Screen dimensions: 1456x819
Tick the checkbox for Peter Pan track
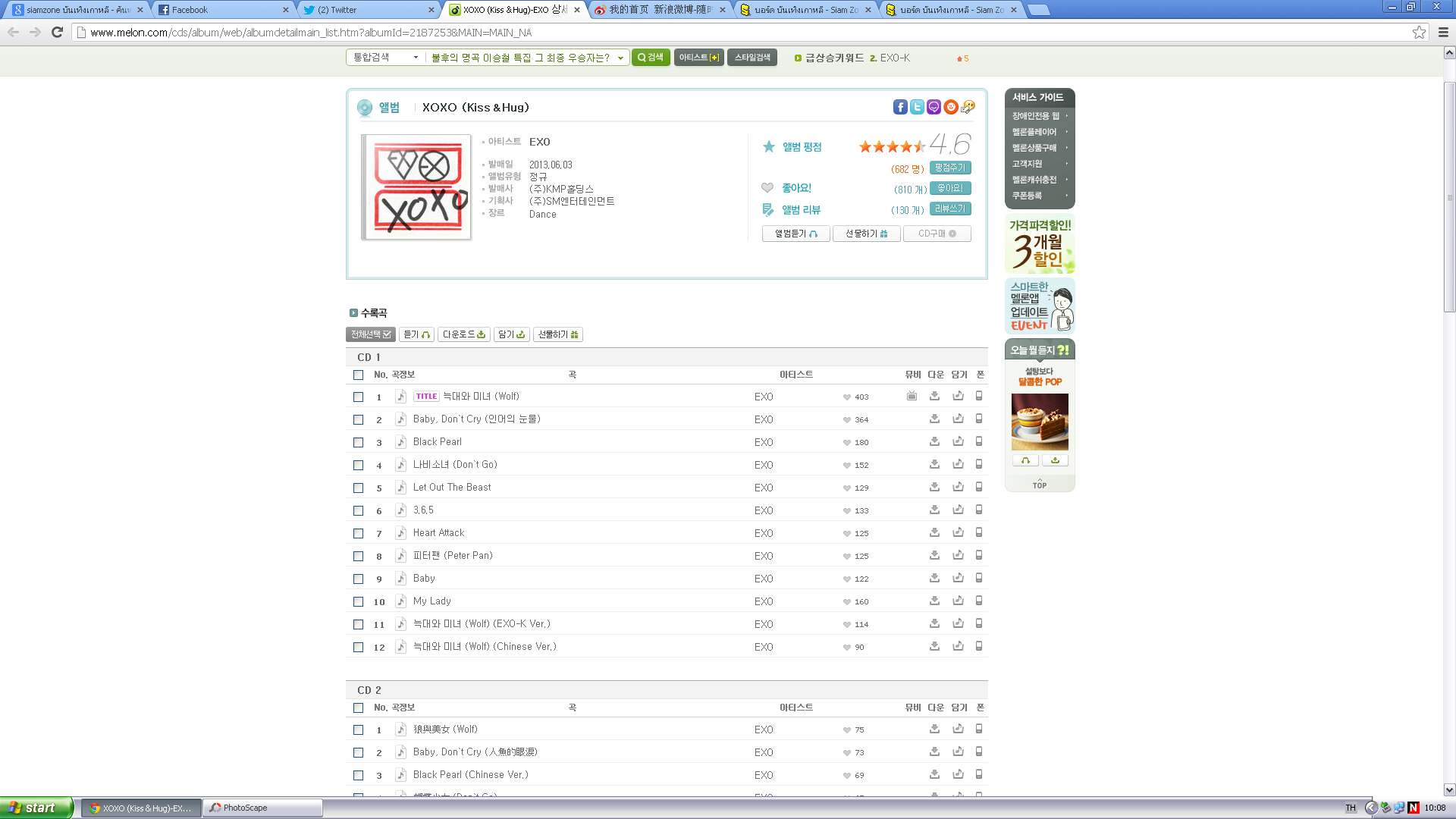[358, 556]
